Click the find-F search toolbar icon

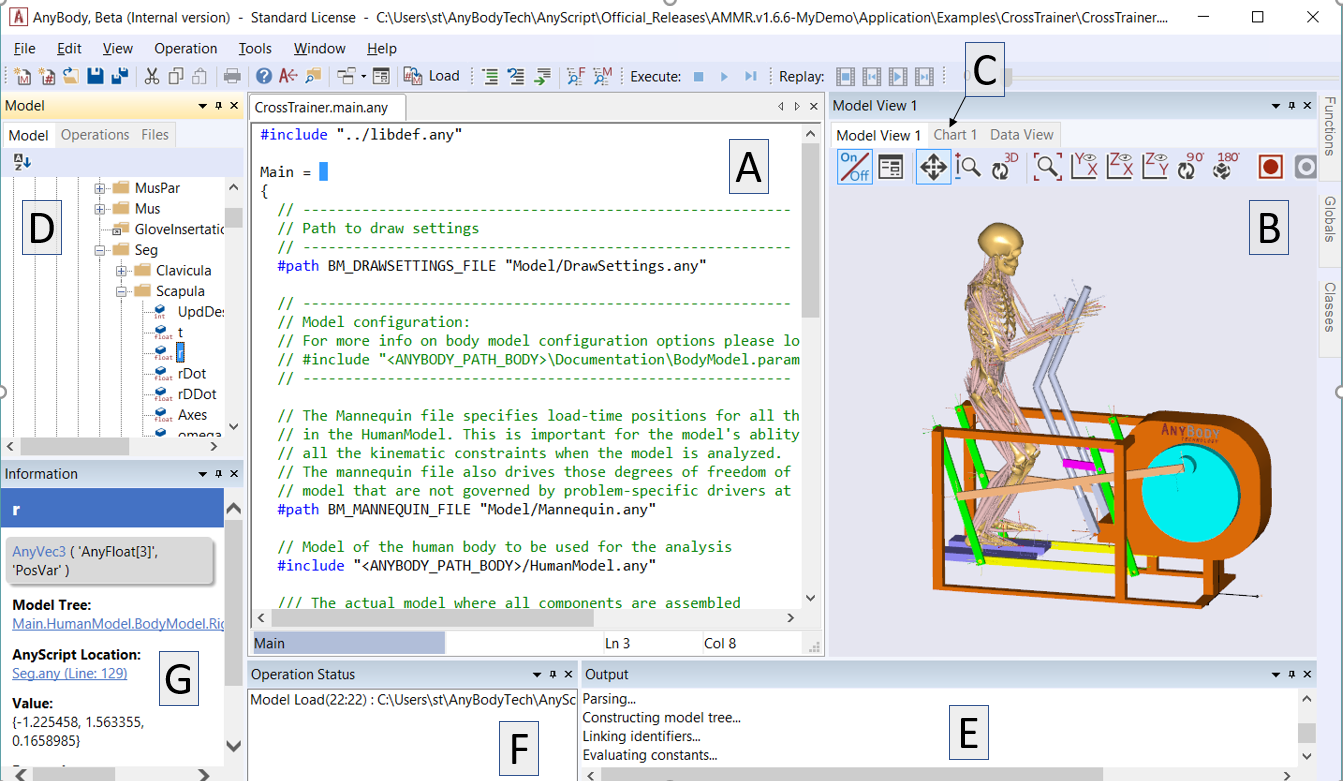pyautogui.click(x=576, y=76)
